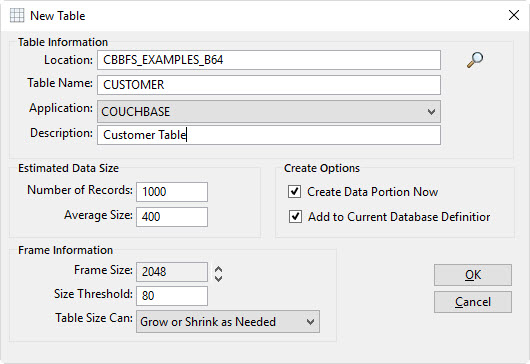
Task: Click the Frame Information group label
Action: (65, 250)
